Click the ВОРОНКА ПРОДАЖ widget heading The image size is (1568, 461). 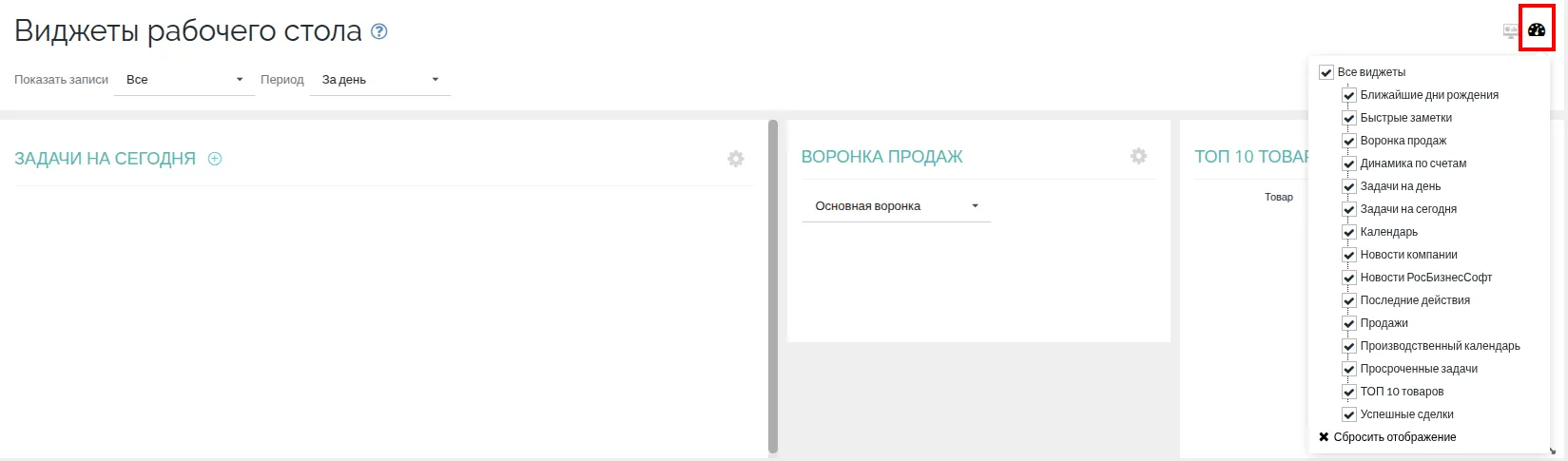tap(881, 157)
